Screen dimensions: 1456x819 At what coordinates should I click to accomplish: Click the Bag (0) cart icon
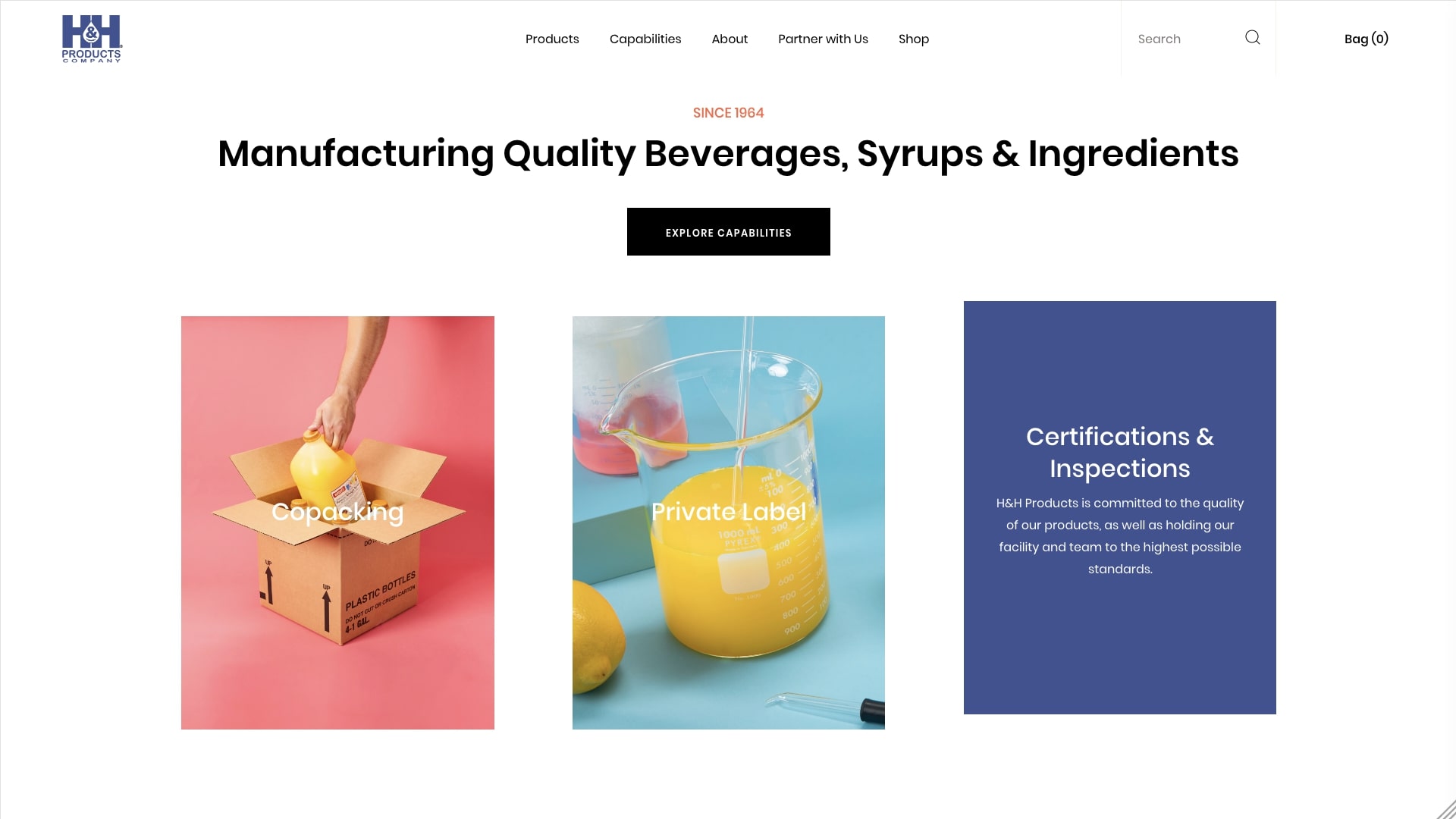pyautogui.click(x=1366, y=38)
